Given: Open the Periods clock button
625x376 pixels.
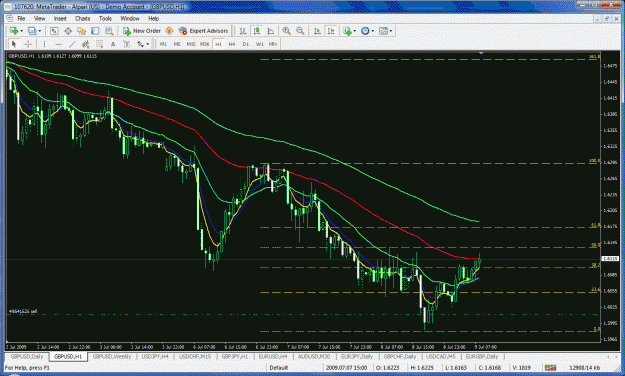Looking at the screenshot, I should pos(365,31).
